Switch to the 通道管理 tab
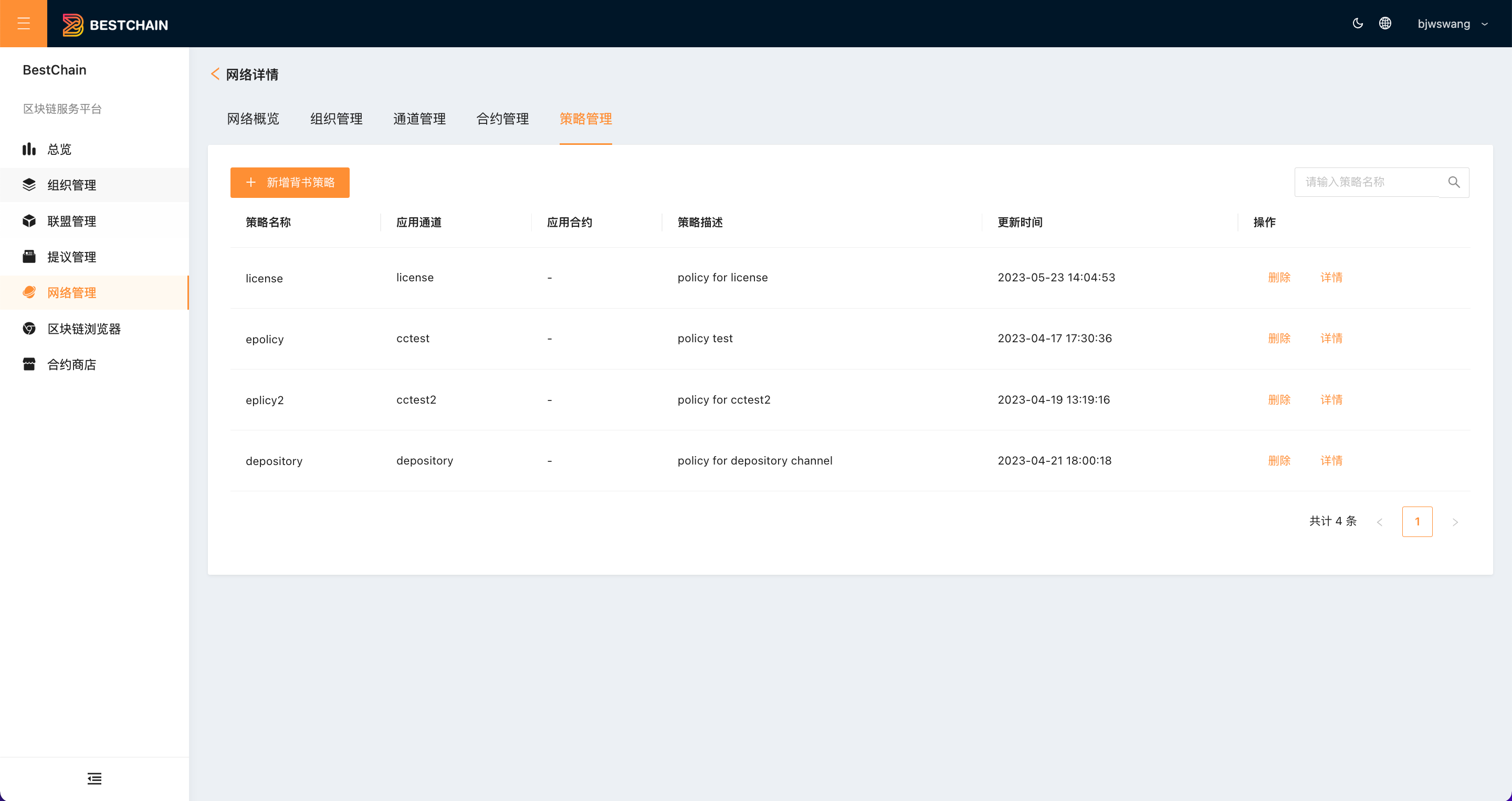 click(419, 119)
